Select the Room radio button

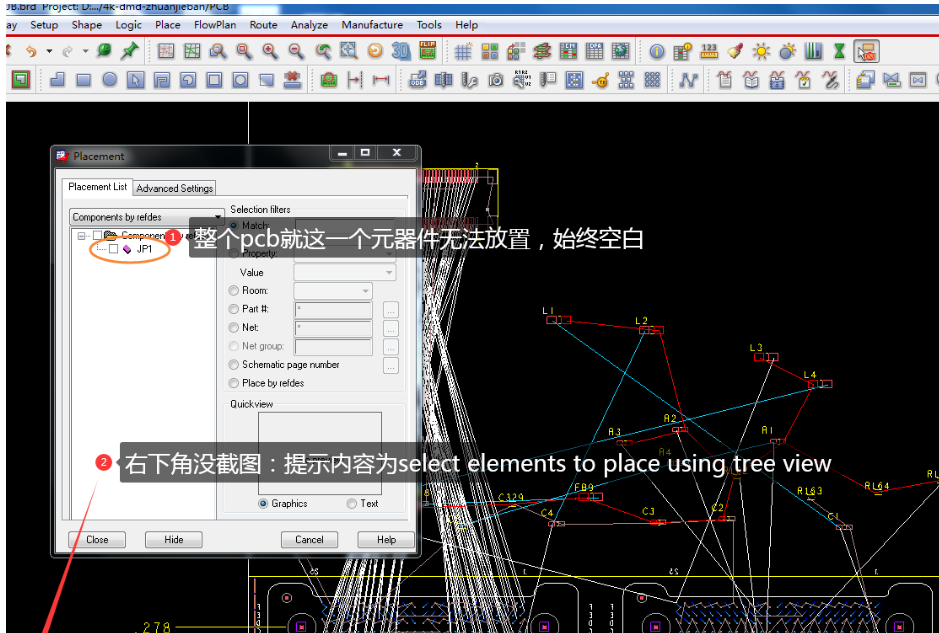[x=234, y=291]
